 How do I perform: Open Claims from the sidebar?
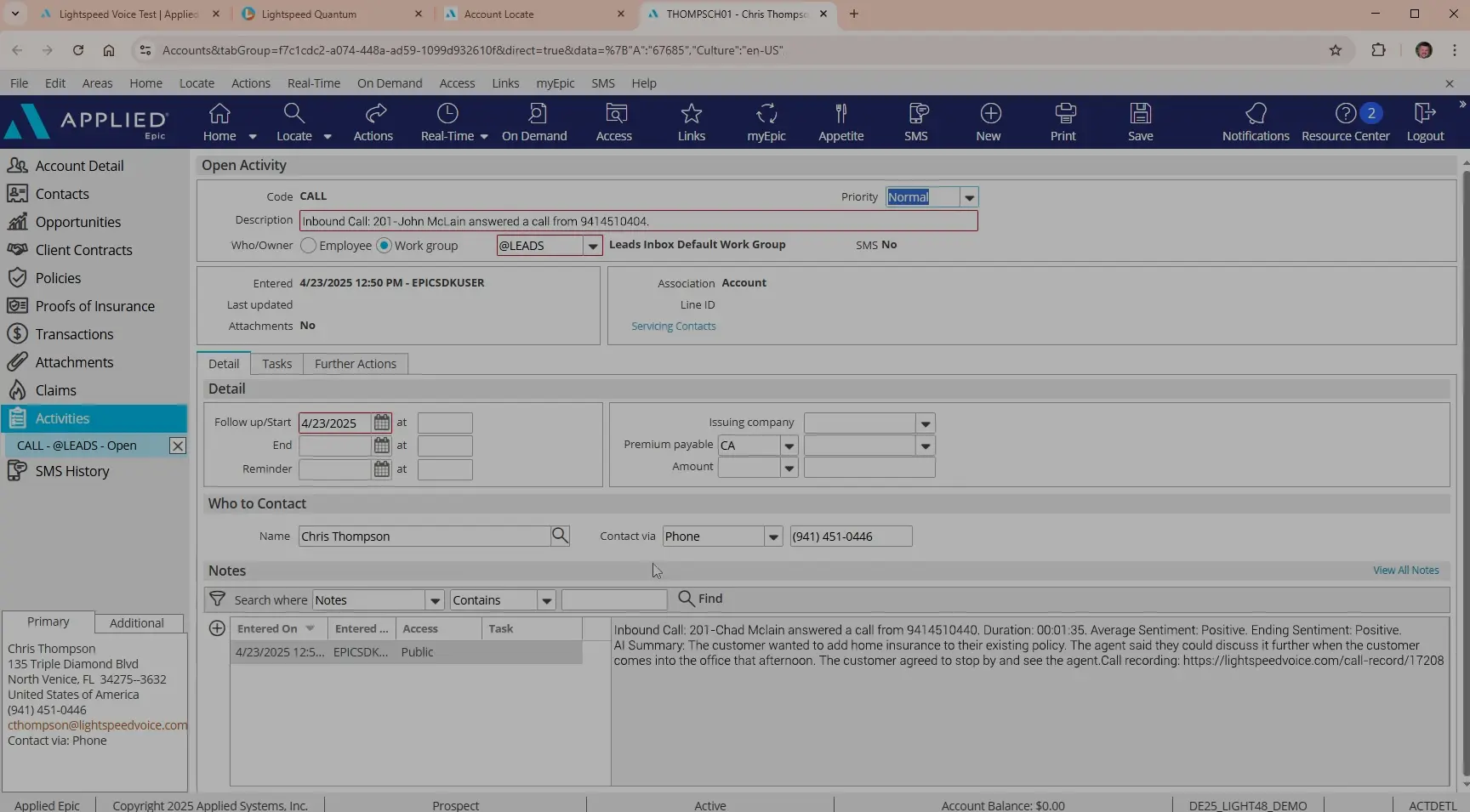pos(54,389)
